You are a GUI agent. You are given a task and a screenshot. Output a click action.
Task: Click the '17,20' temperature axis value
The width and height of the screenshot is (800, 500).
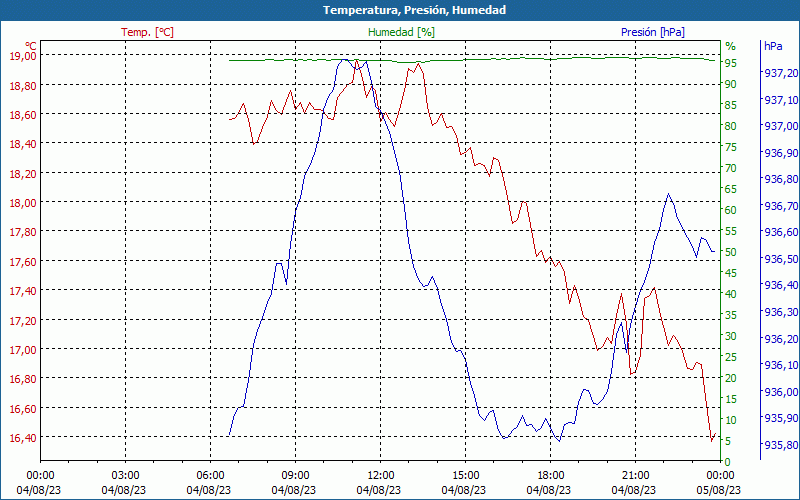[x=23, y=320]
